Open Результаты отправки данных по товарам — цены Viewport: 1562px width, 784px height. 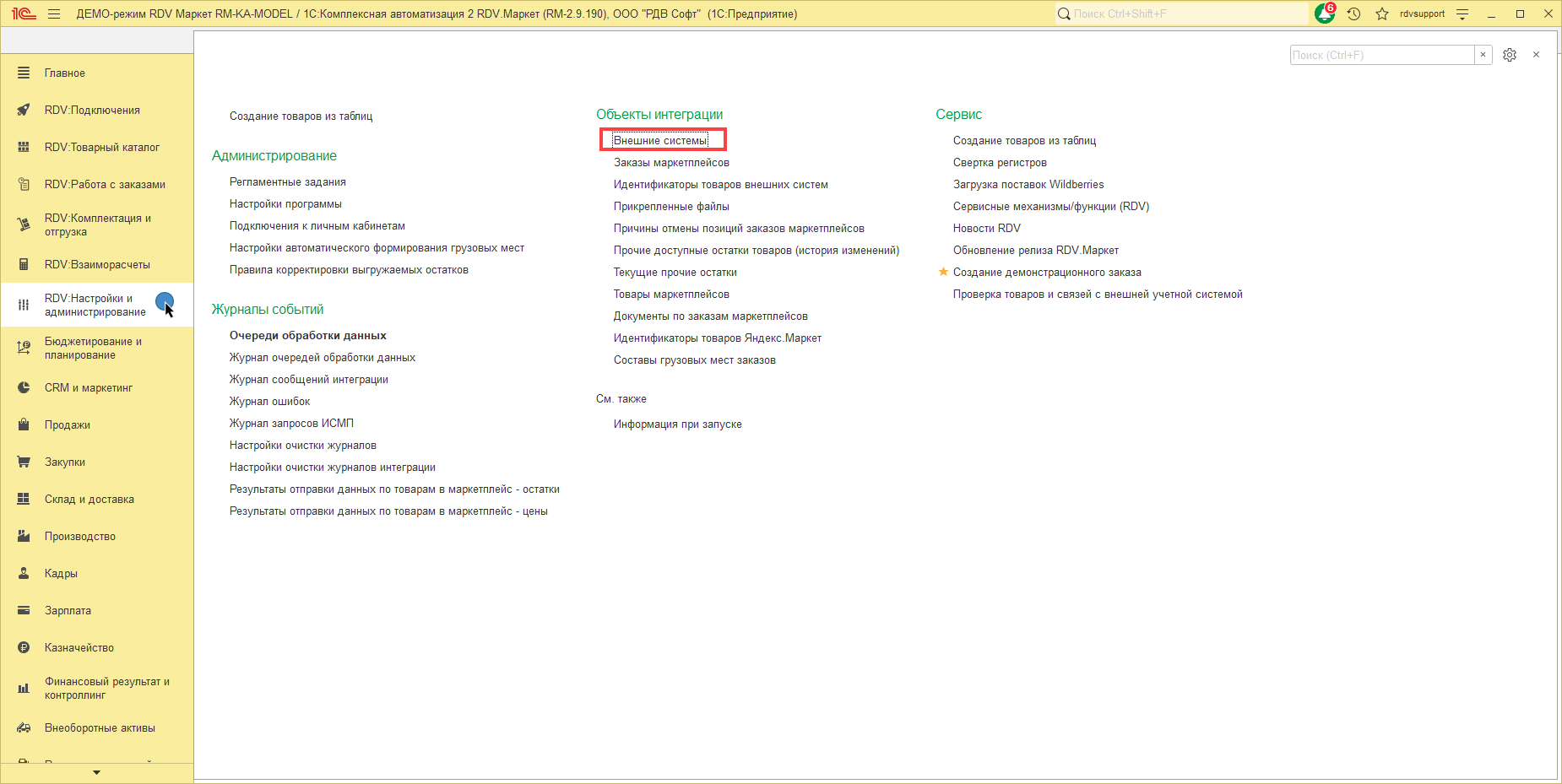(x=388, y=511)
